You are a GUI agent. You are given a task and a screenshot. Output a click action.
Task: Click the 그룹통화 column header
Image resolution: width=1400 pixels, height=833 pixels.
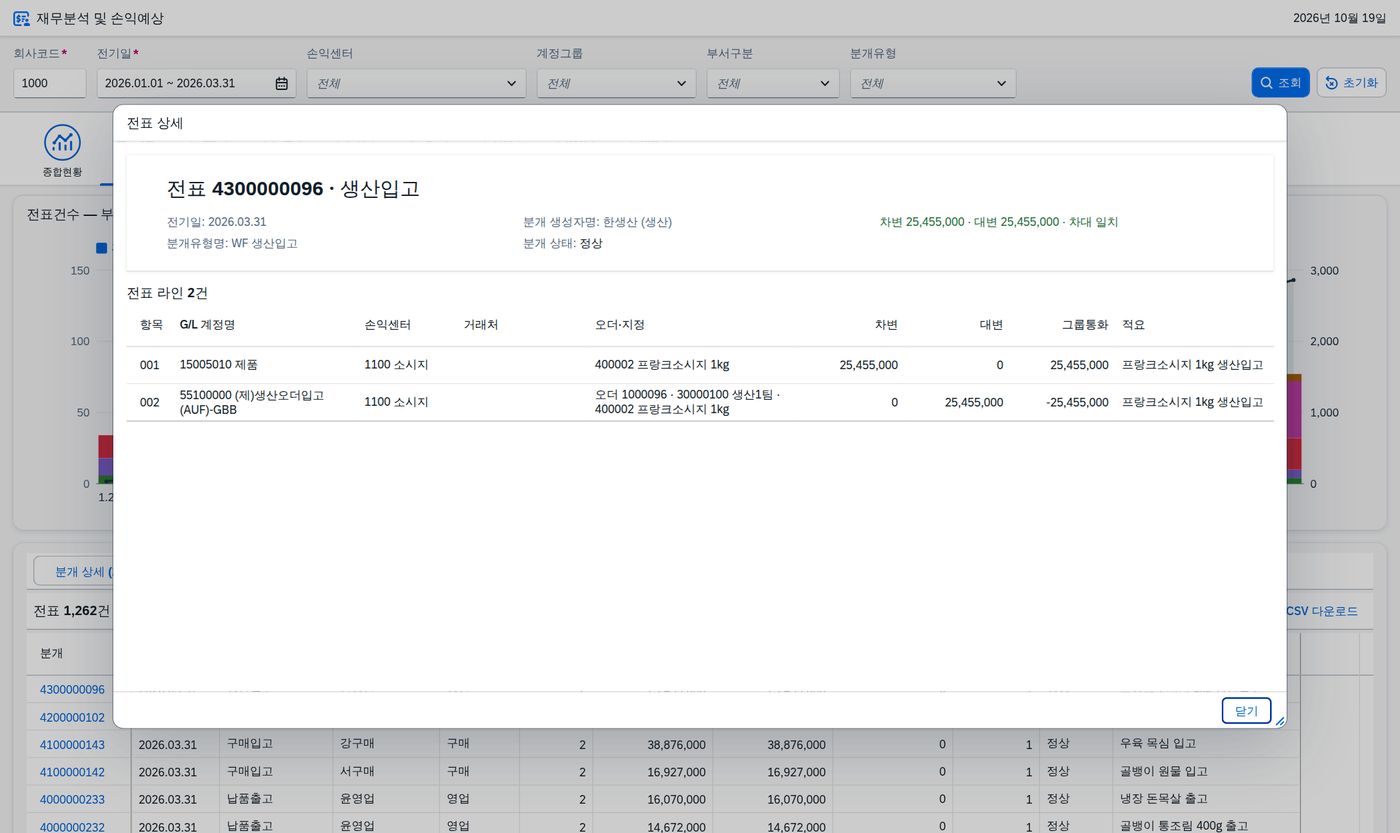pos(1085,325)
